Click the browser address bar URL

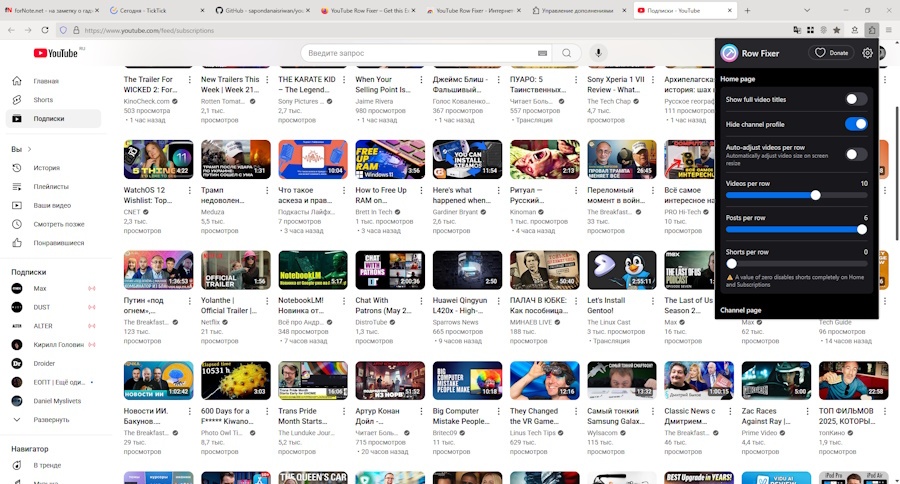point(149,30)
